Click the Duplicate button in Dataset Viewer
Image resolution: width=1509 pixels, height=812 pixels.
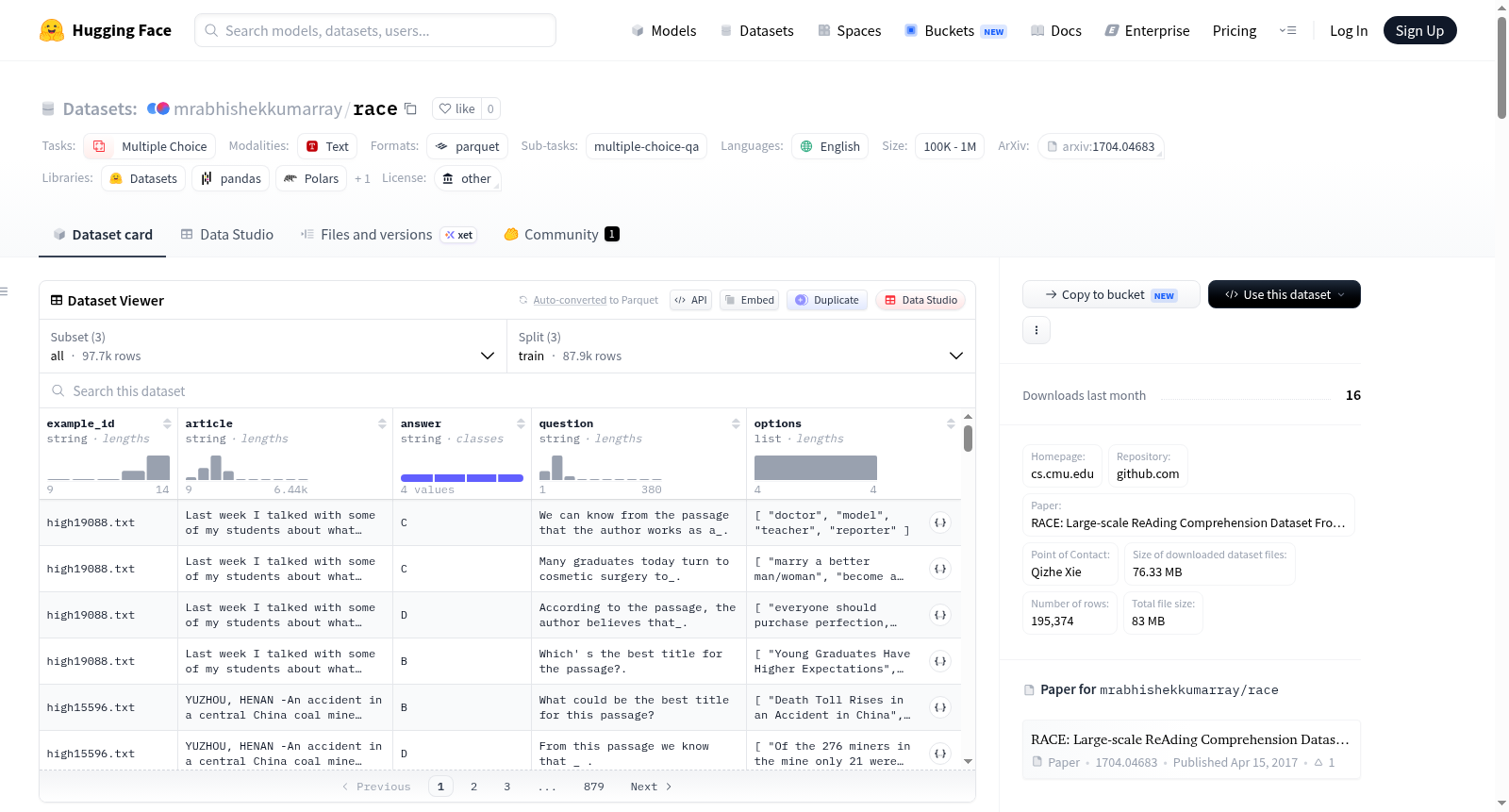pos(827,300)
